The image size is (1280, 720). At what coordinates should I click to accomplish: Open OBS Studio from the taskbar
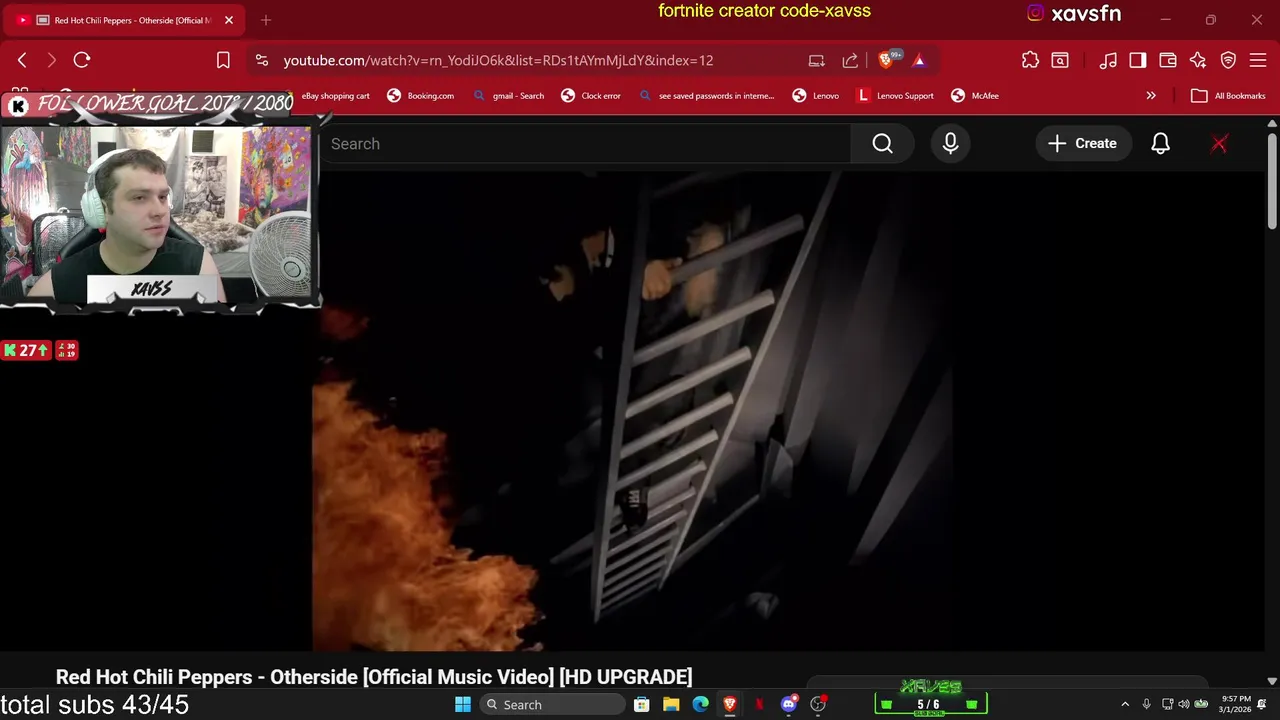pos(818,705)
